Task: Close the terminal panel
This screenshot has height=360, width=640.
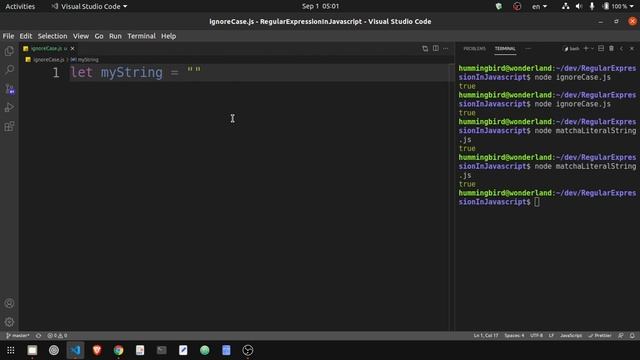Action: tap(632, 49)
